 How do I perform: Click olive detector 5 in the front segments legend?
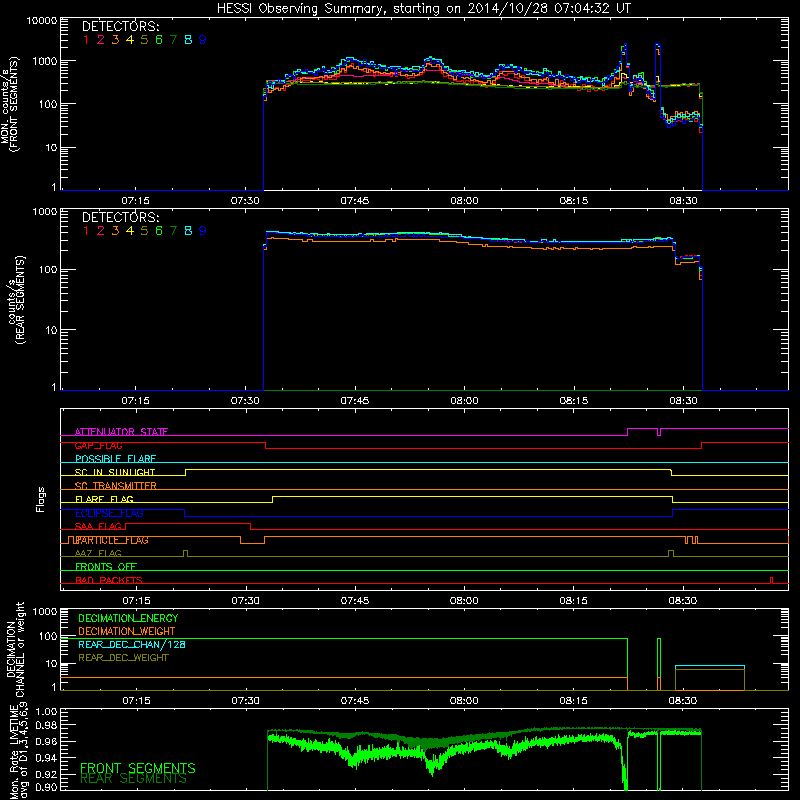[144, 40]
